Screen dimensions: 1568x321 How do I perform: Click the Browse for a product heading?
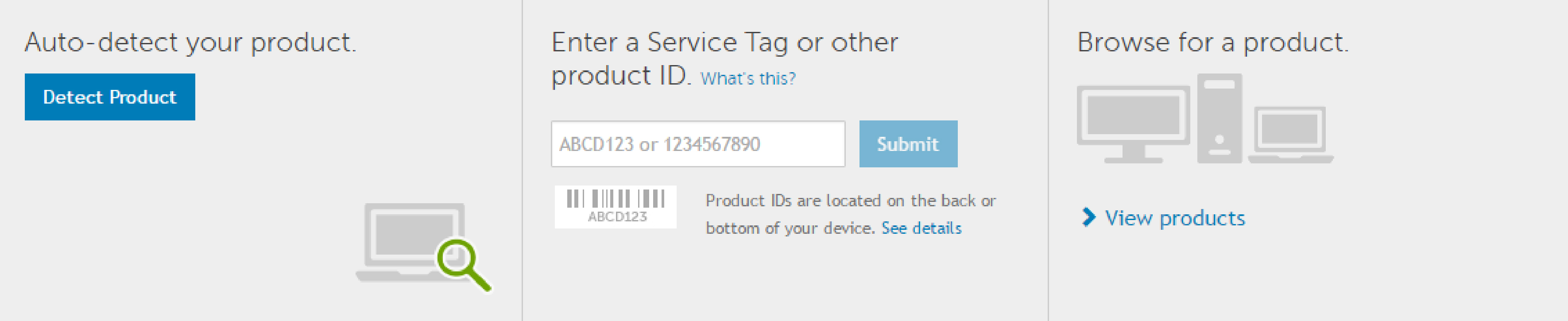point(1212,43)
